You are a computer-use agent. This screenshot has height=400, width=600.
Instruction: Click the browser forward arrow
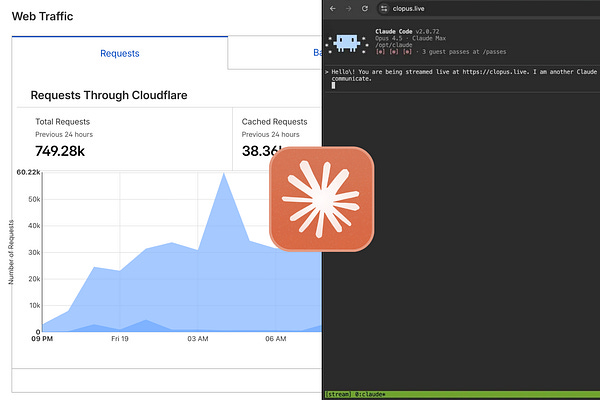pyautogui.click(x=348, y=8)
